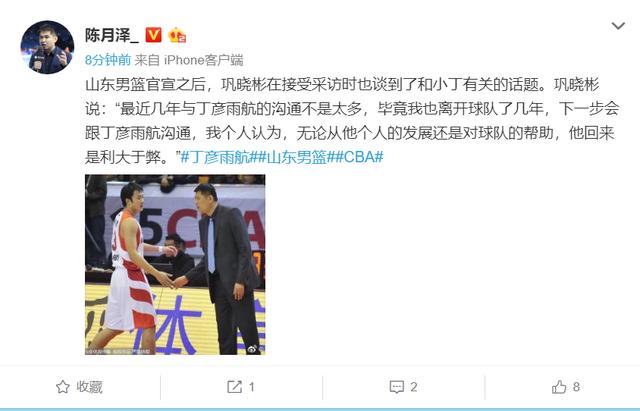The width and height of the screenshot is (640, 411).
Task: Click the thumbs-up like icon
Action: pyautogui.click(x=559, y=387)
